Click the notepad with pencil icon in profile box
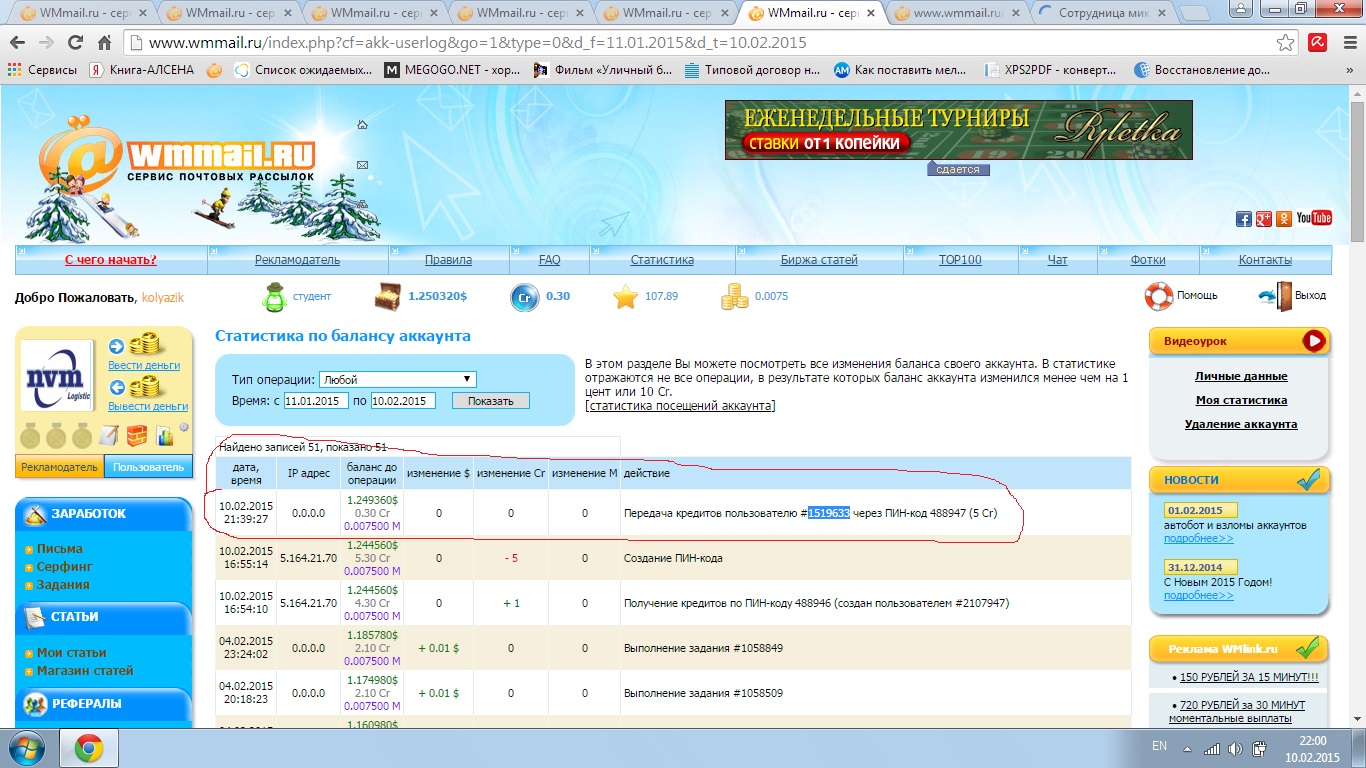 point(108,436)
